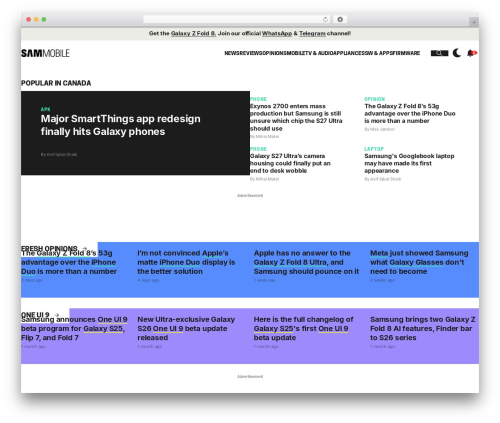500x423 pixels.
Task: Click the arrow beside One UI 9
Action: point(57,315)
